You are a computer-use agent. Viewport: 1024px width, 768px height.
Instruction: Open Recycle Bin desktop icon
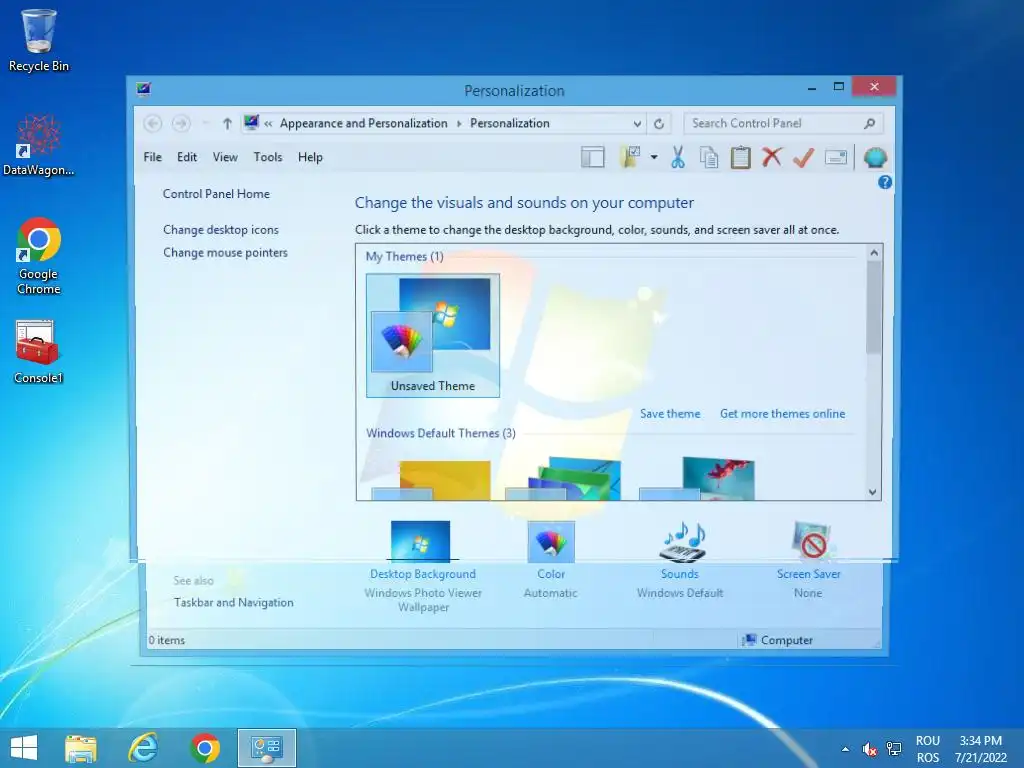[39, 40]
